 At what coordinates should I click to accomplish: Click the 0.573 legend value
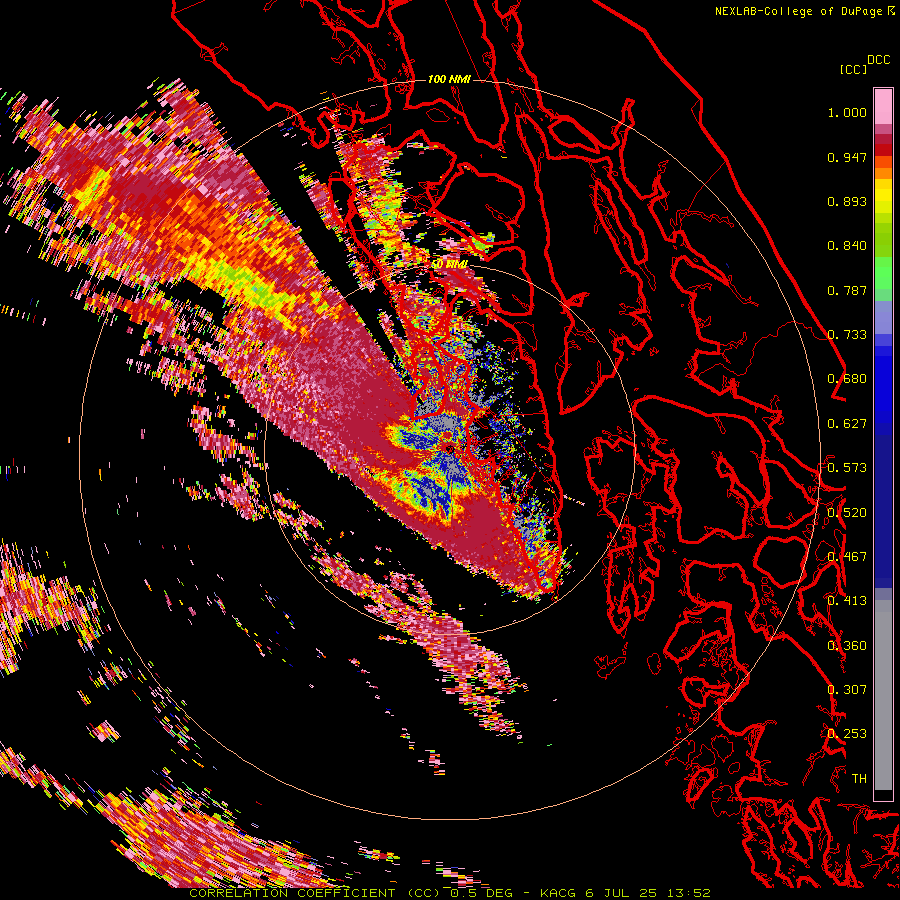tap(847, 468)
